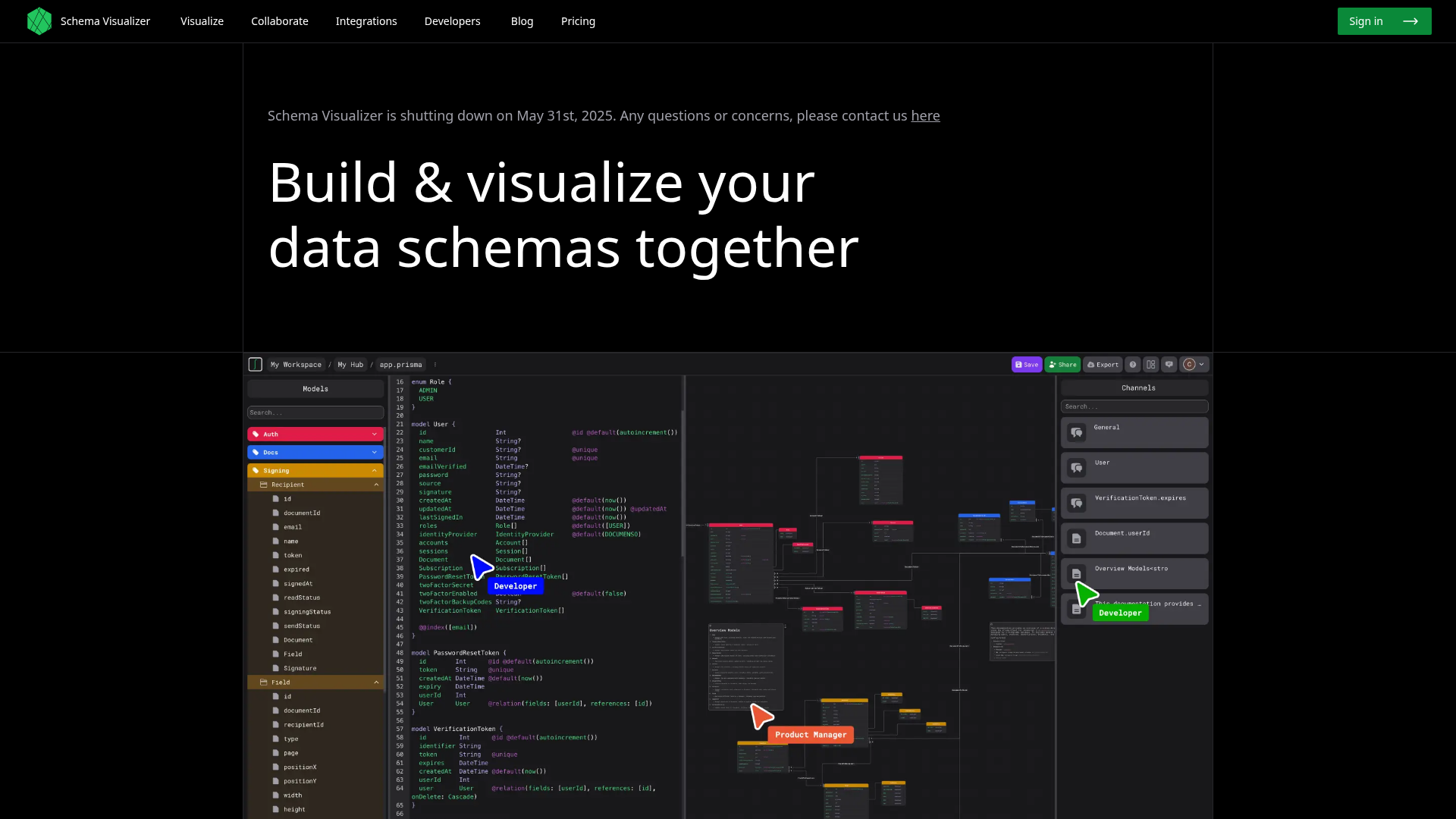Open the General channel chat icon
The image size is (1456, 819).
(x=1077, y=432)
